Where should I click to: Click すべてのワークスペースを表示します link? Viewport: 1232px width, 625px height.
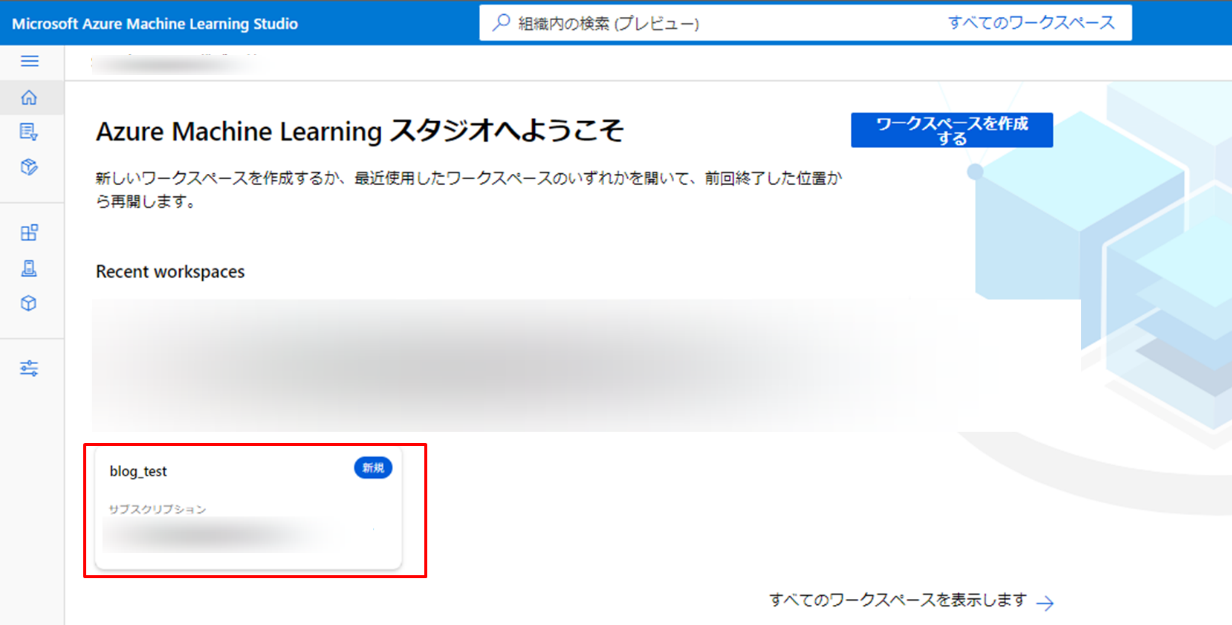click(898, 600)
